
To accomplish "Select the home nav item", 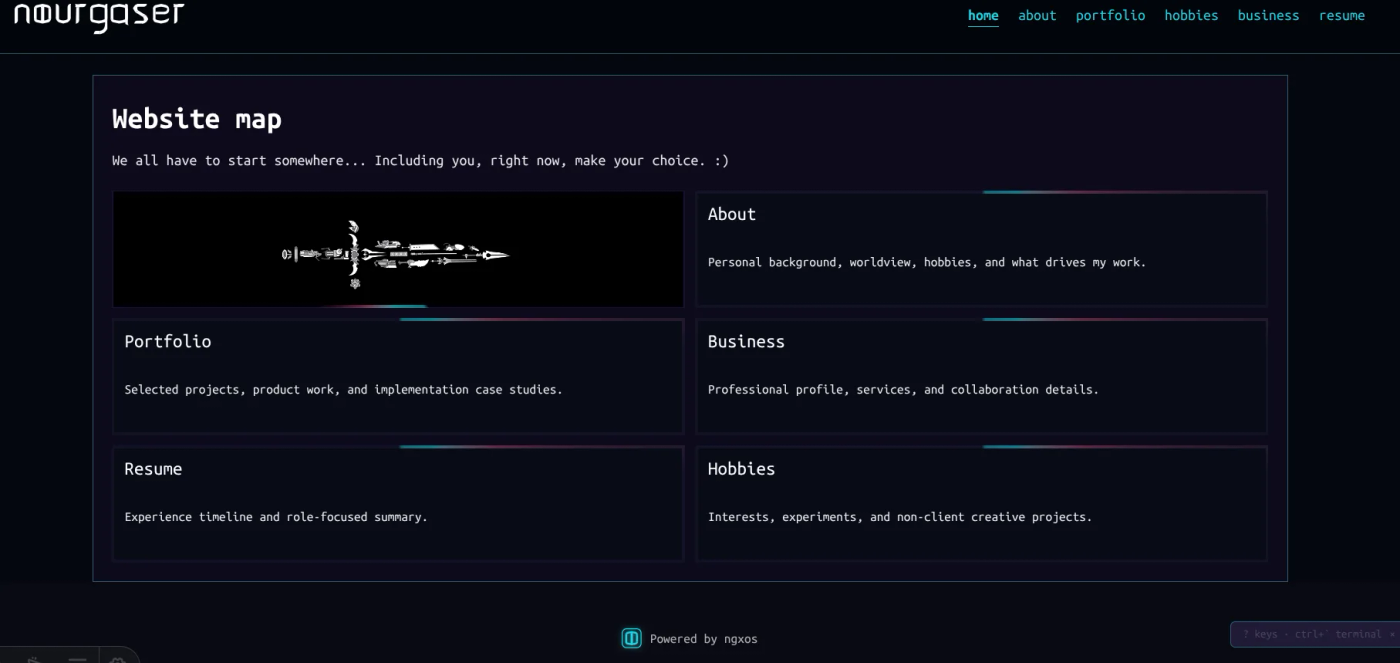I will click(983, 15).
